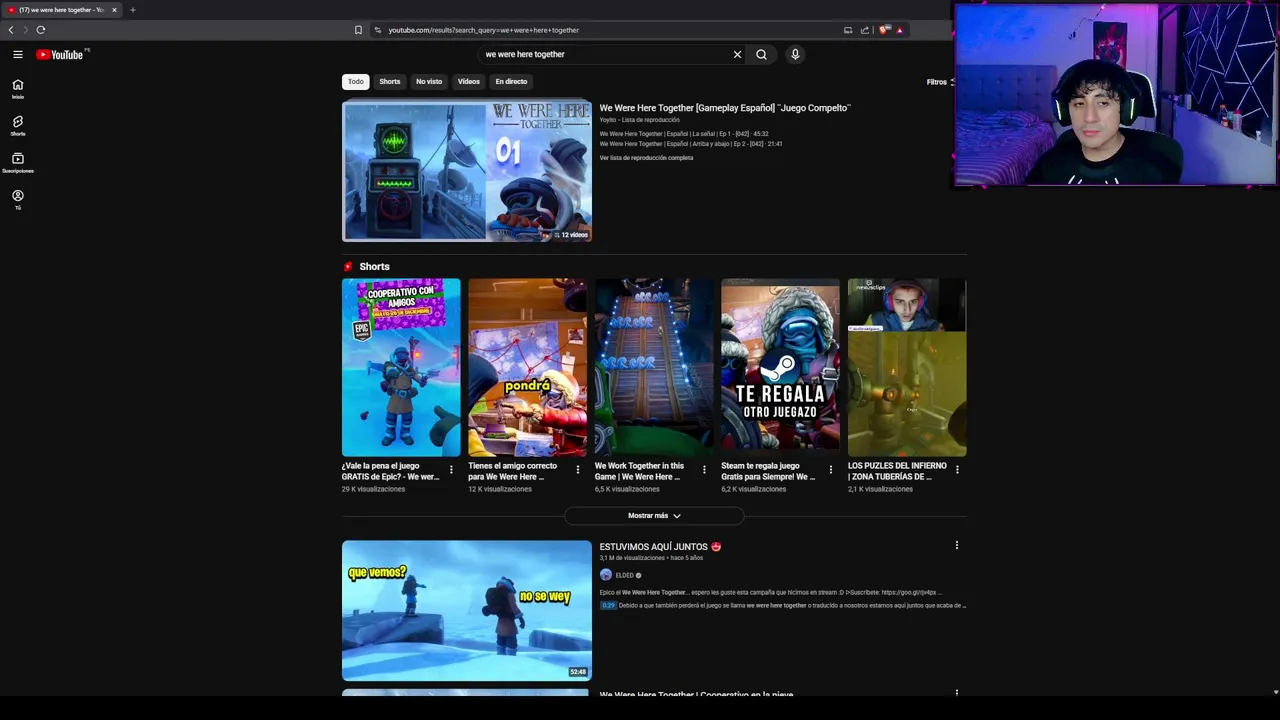The height and width of the screenshot is (720, 1280).
Task: Go back with the browser back arrow
Action: coord(11,30)
